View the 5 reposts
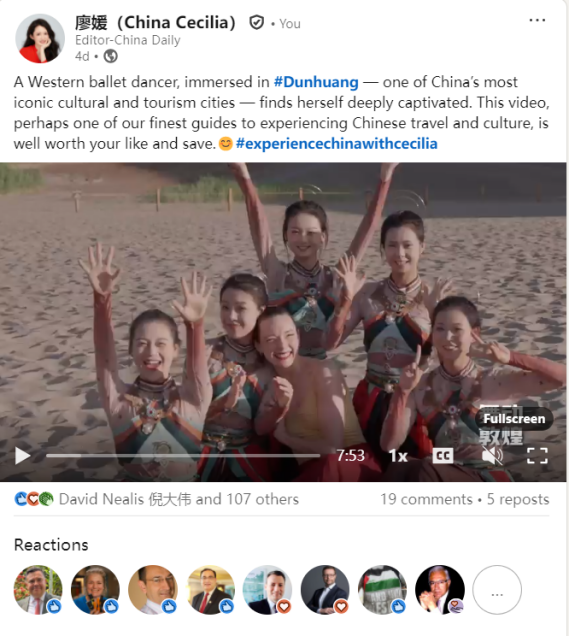Viewport: 569px width, 636px height. pyautogui.click(x=518, y=499)
